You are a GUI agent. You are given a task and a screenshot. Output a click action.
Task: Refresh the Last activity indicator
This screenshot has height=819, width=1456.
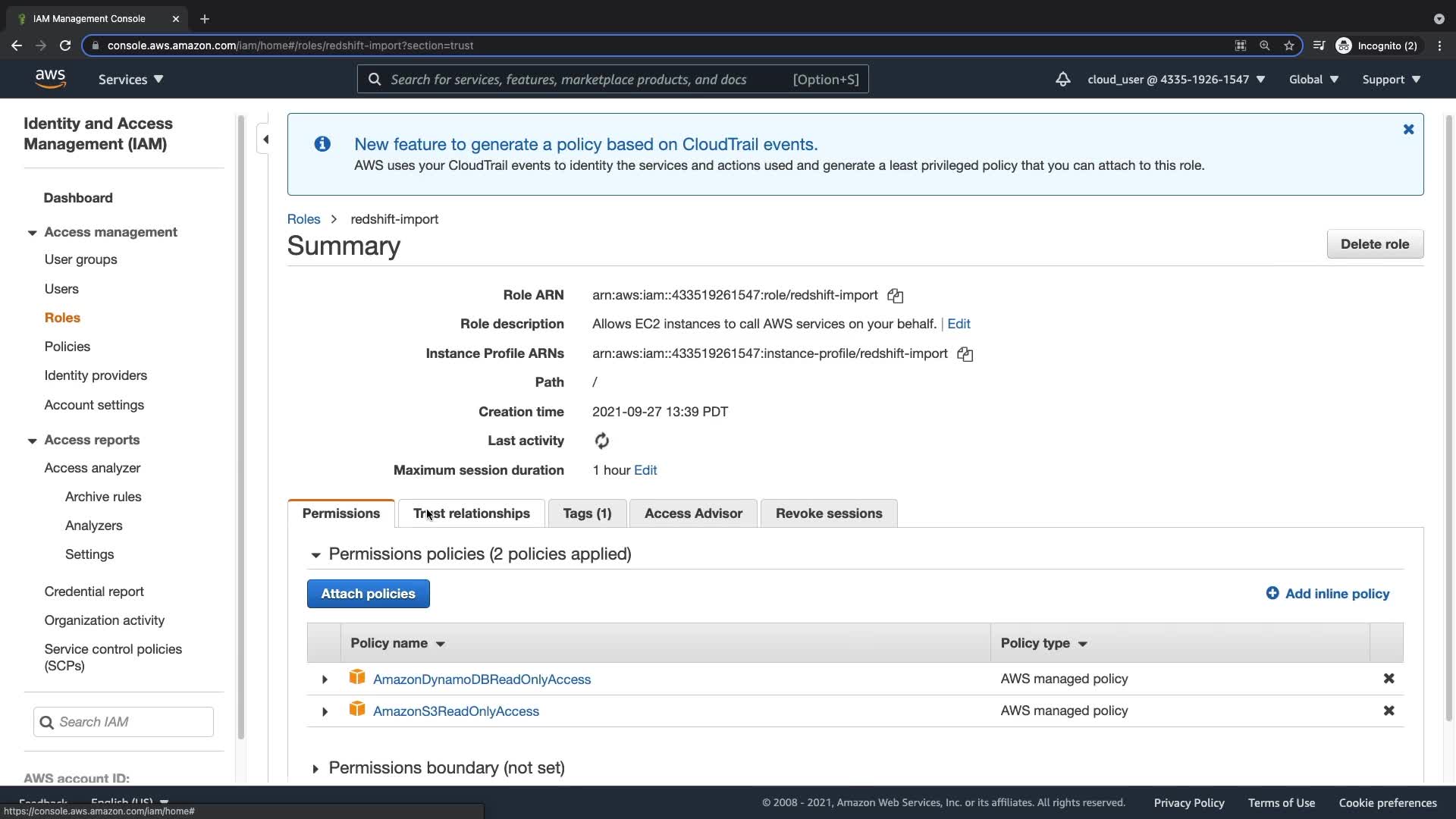pos(601,441)
